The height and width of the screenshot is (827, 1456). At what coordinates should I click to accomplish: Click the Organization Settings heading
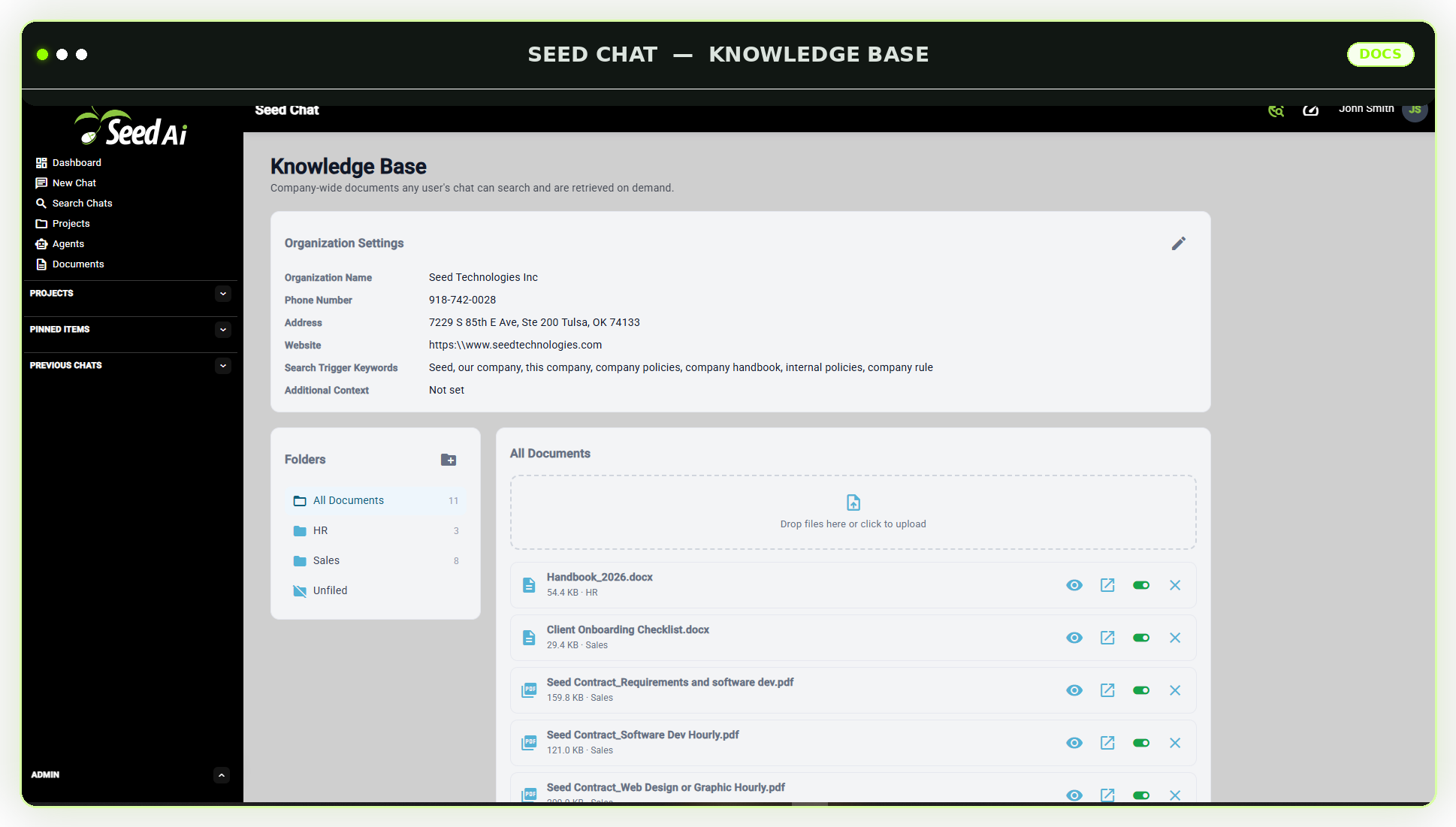[344, 243]
